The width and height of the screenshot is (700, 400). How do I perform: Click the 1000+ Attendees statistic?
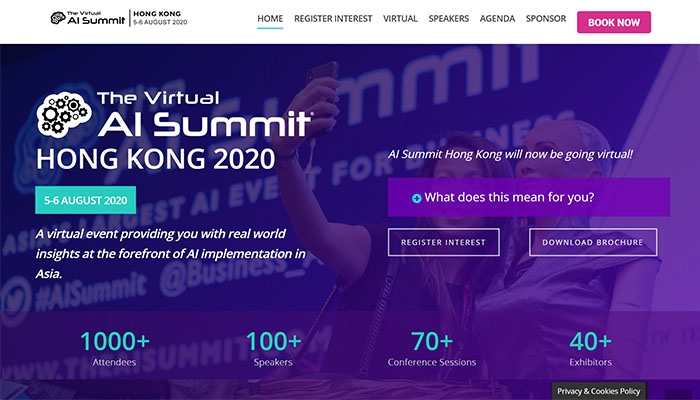pos(115,349)
